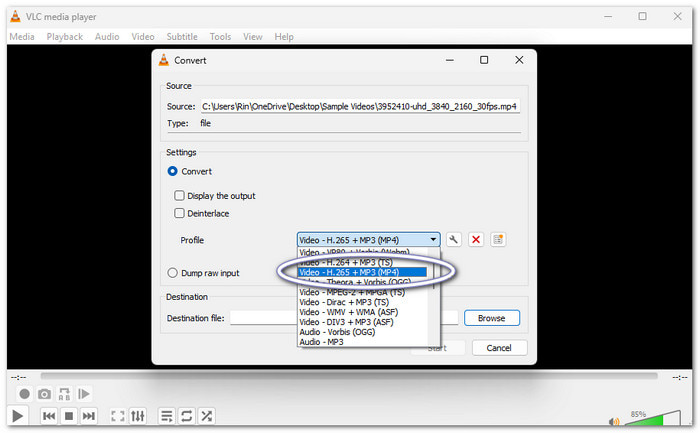Open the Tools menu

click(x=221, y=37)
